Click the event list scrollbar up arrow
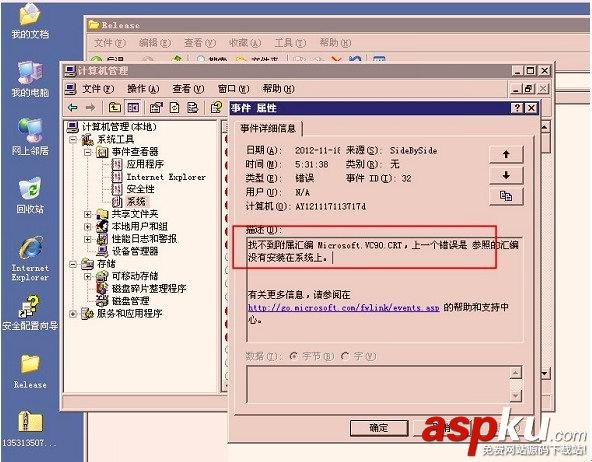Screen dimensions: 592x462 tap(545, 128)
